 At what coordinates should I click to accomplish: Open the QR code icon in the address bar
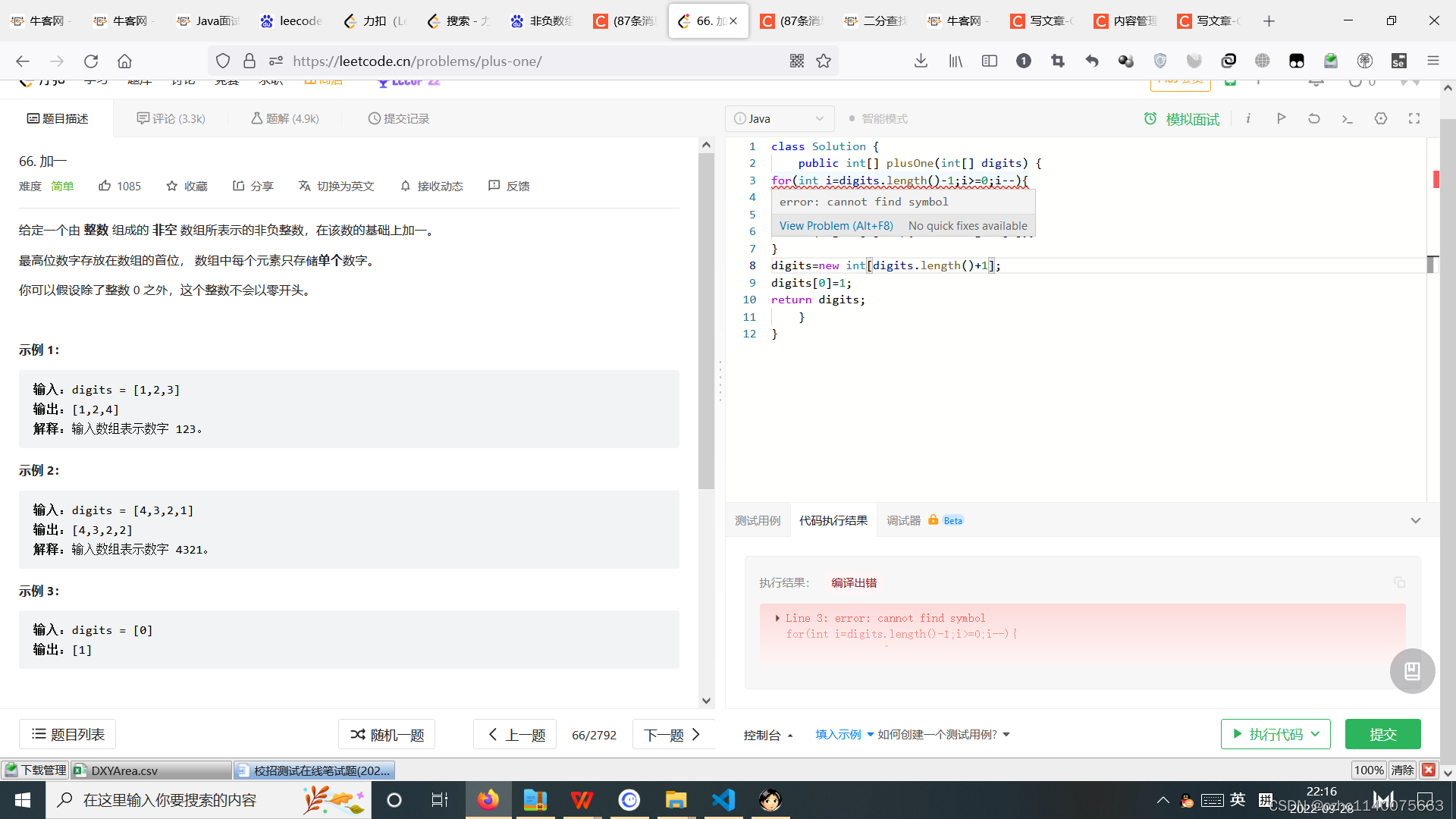coord(796,61)
